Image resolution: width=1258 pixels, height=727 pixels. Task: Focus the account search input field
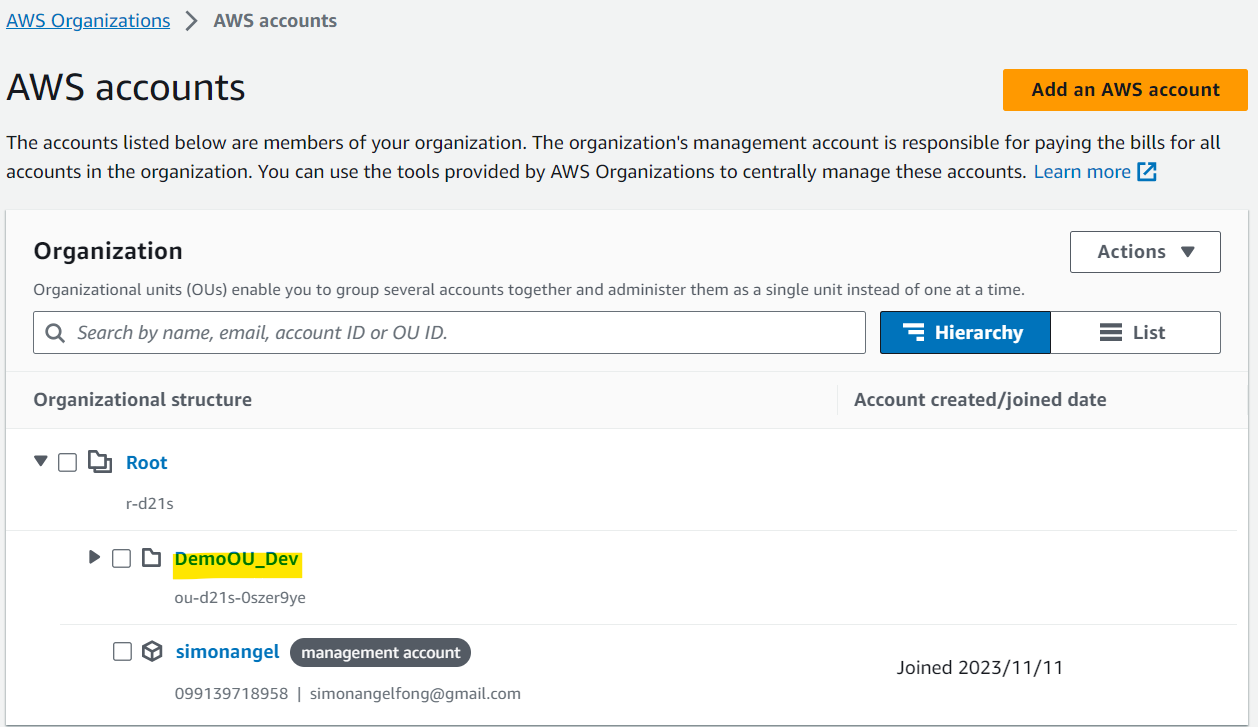(449, 333)
